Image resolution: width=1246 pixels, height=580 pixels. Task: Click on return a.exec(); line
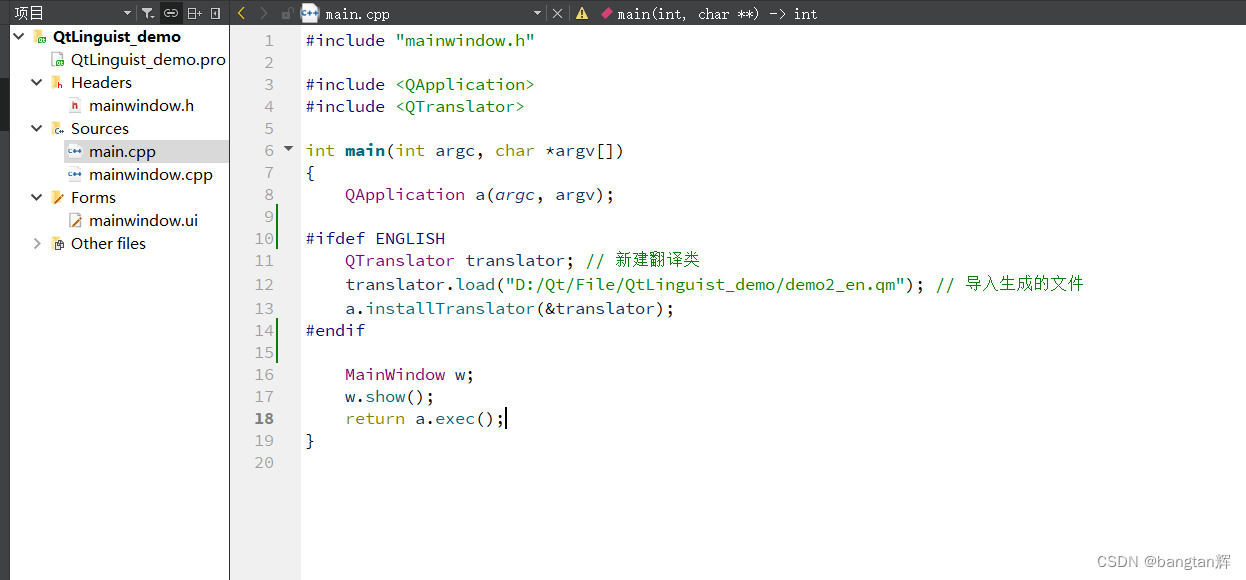(425, 418)
